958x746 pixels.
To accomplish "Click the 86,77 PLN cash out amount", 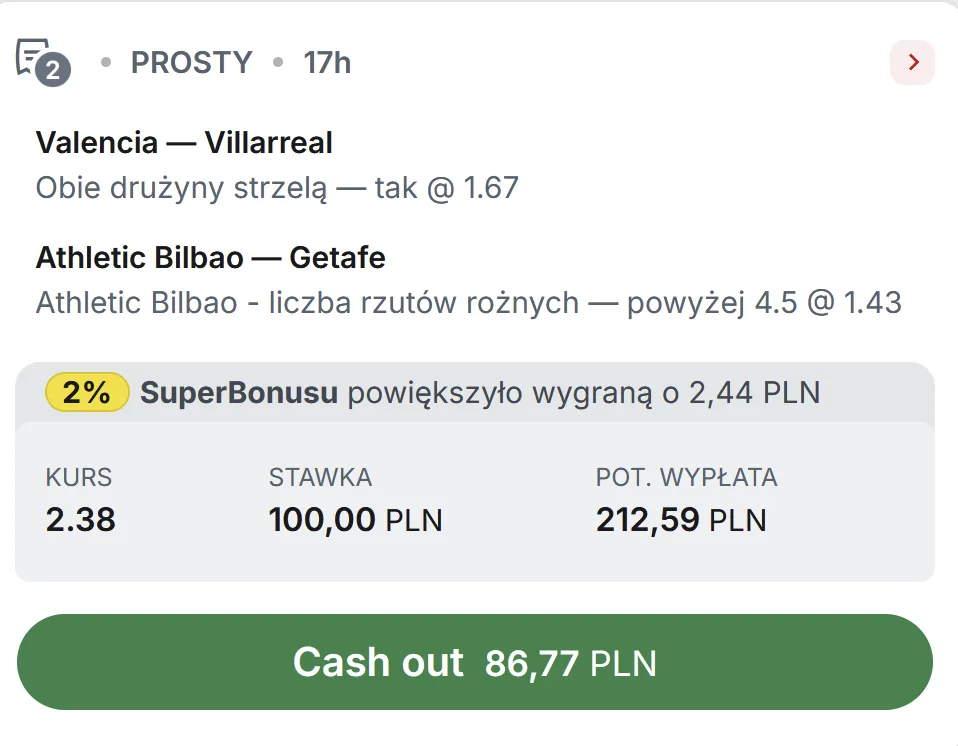I will point(570,664).
